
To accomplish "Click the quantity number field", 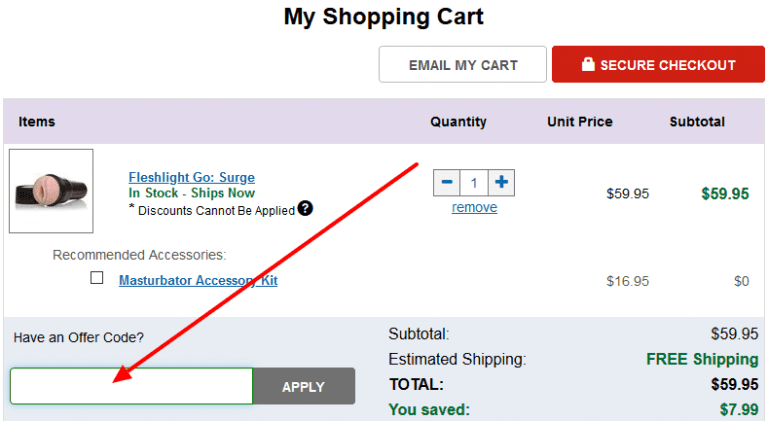I will [474, 183].
